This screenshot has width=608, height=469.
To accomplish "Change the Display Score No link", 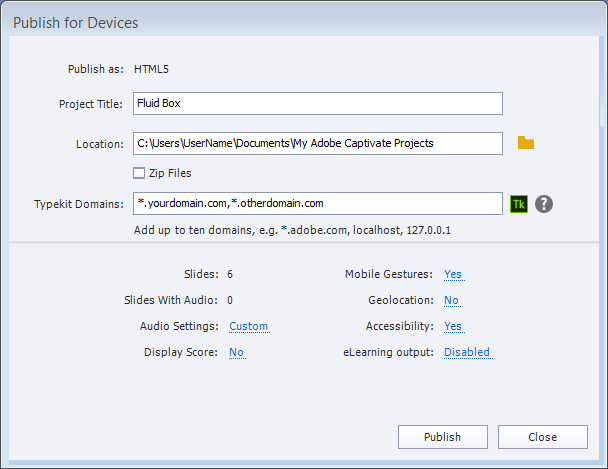I will point(236,352).
